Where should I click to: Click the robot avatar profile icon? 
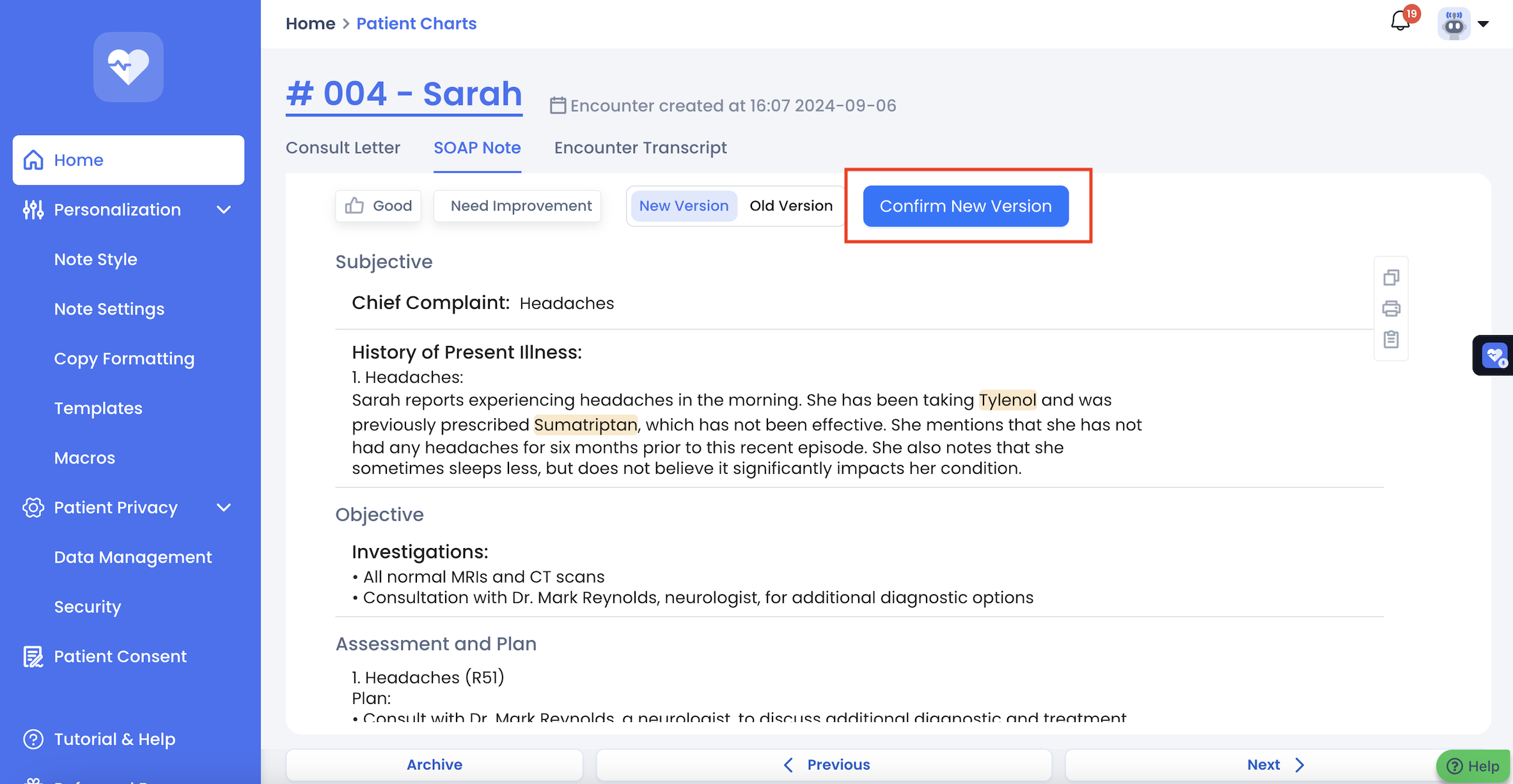[1454, 24]
